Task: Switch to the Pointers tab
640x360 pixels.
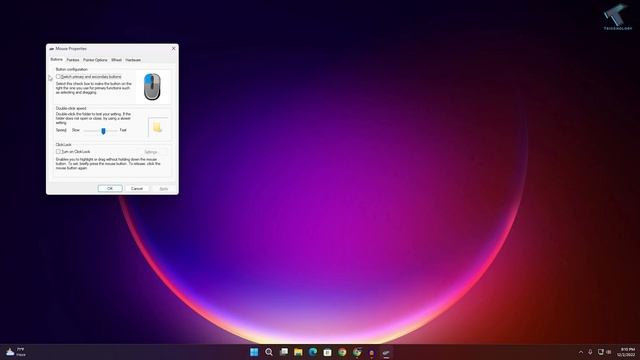Action: pyautogui.click(x=73, y=60)
